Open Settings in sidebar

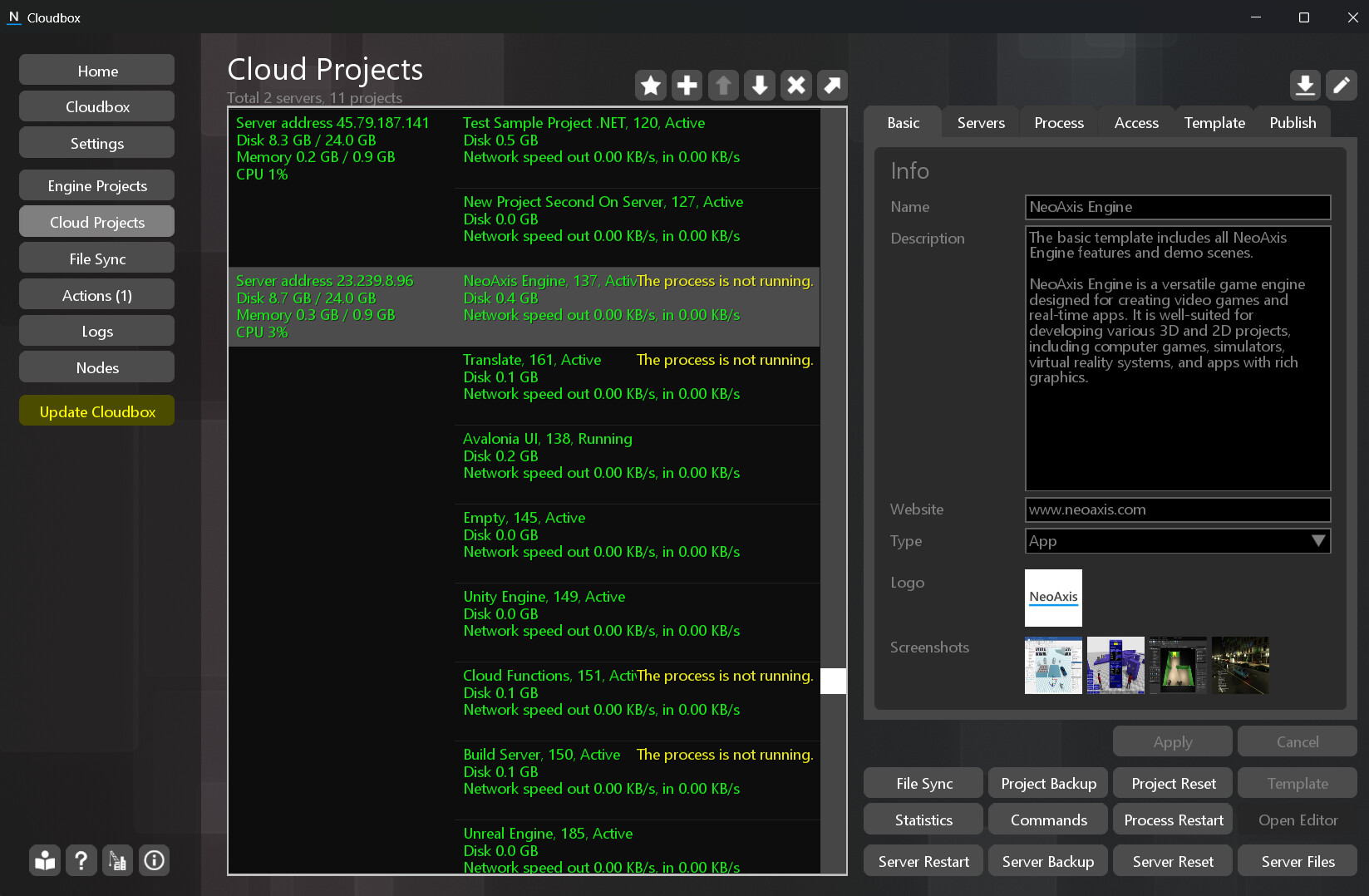pyautogui.click(x=97, y=143)
